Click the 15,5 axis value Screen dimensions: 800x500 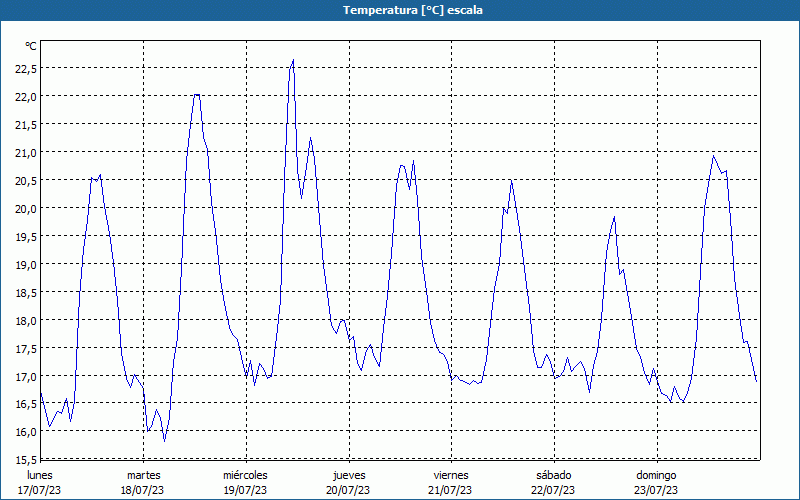click(26, 460)
